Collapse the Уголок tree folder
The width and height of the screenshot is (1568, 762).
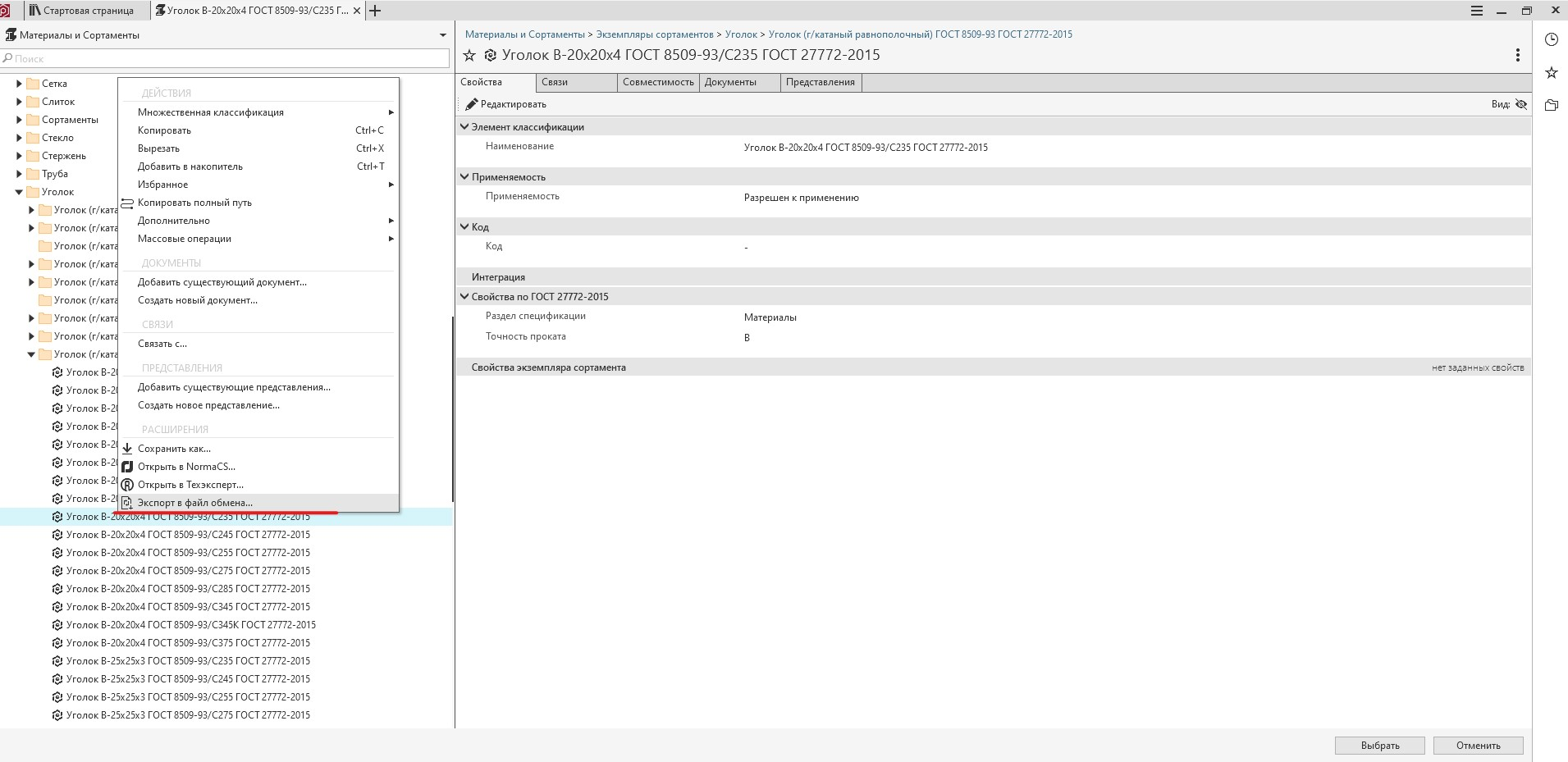(19, 192)
